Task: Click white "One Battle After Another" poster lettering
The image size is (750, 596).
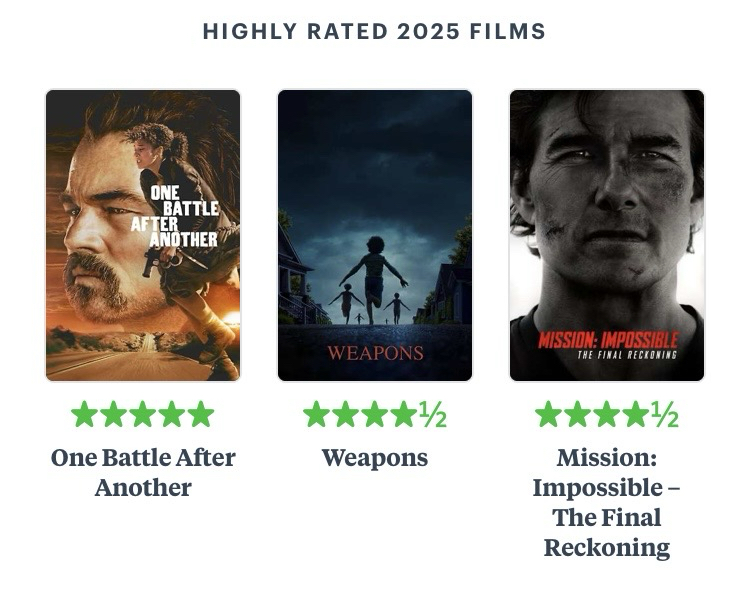Action: pyautogui.click(x=175, y=216)
